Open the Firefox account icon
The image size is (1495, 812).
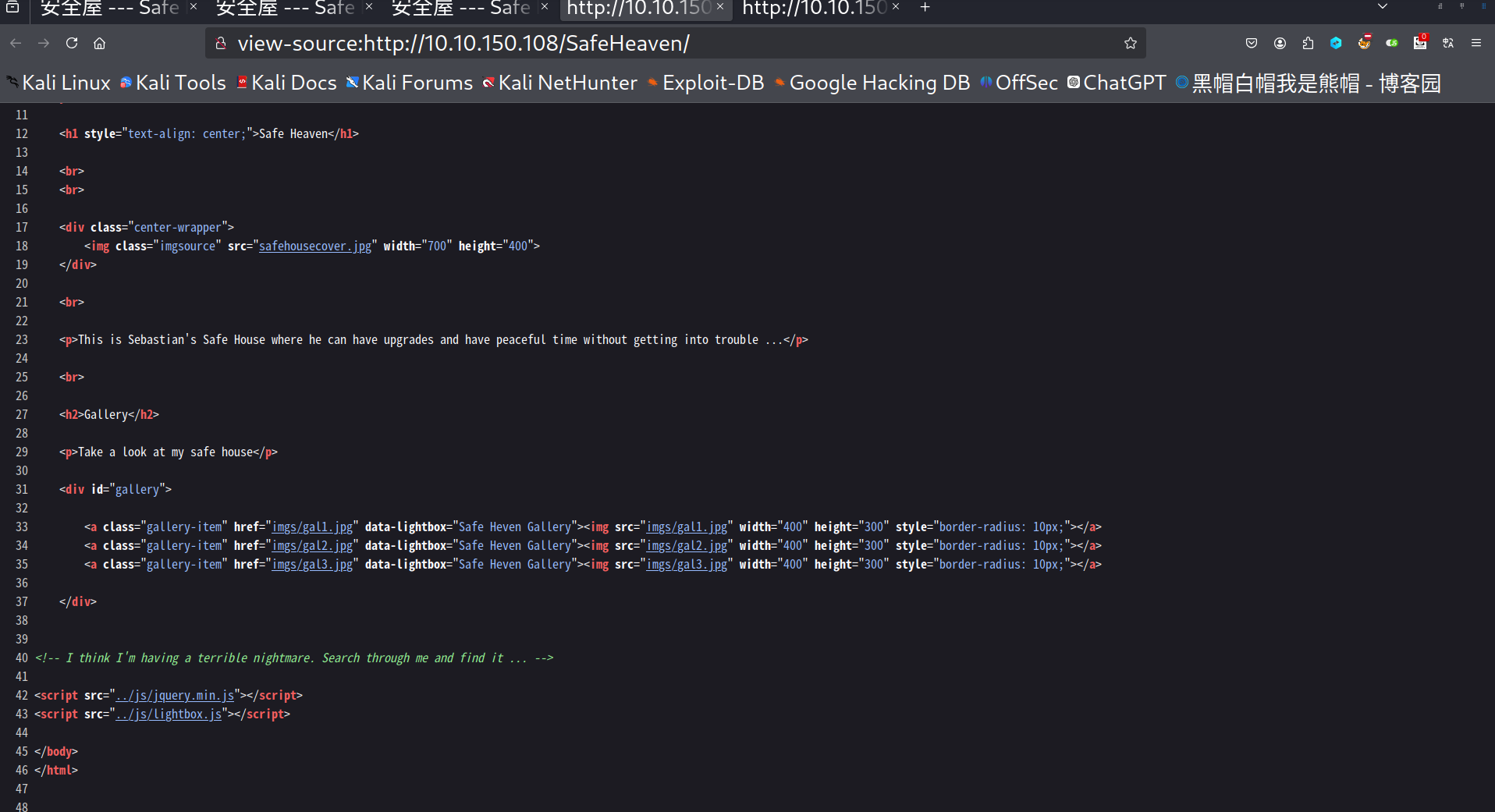[1280, 44]
